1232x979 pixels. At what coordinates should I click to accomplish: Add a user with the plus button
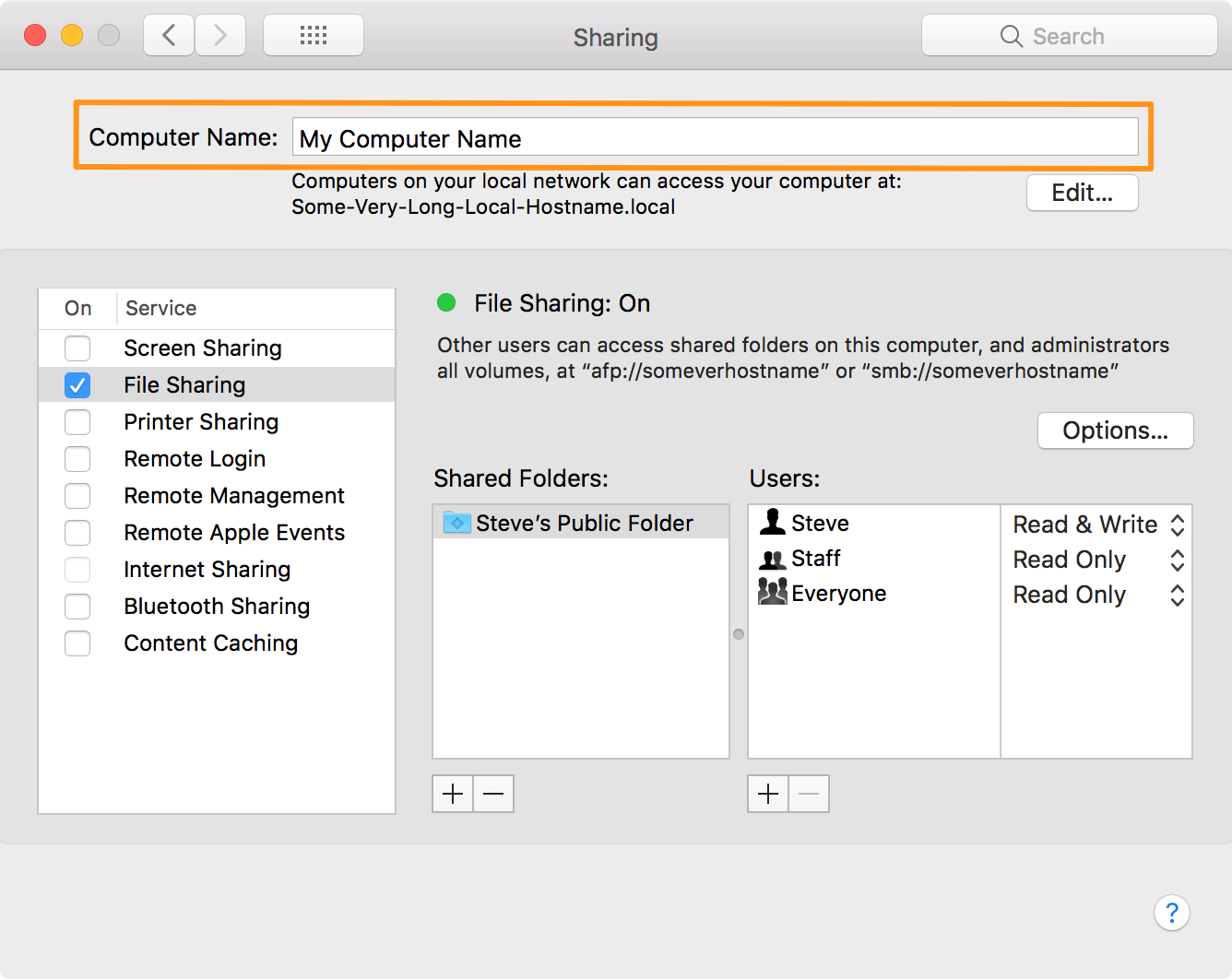point(768,794)
